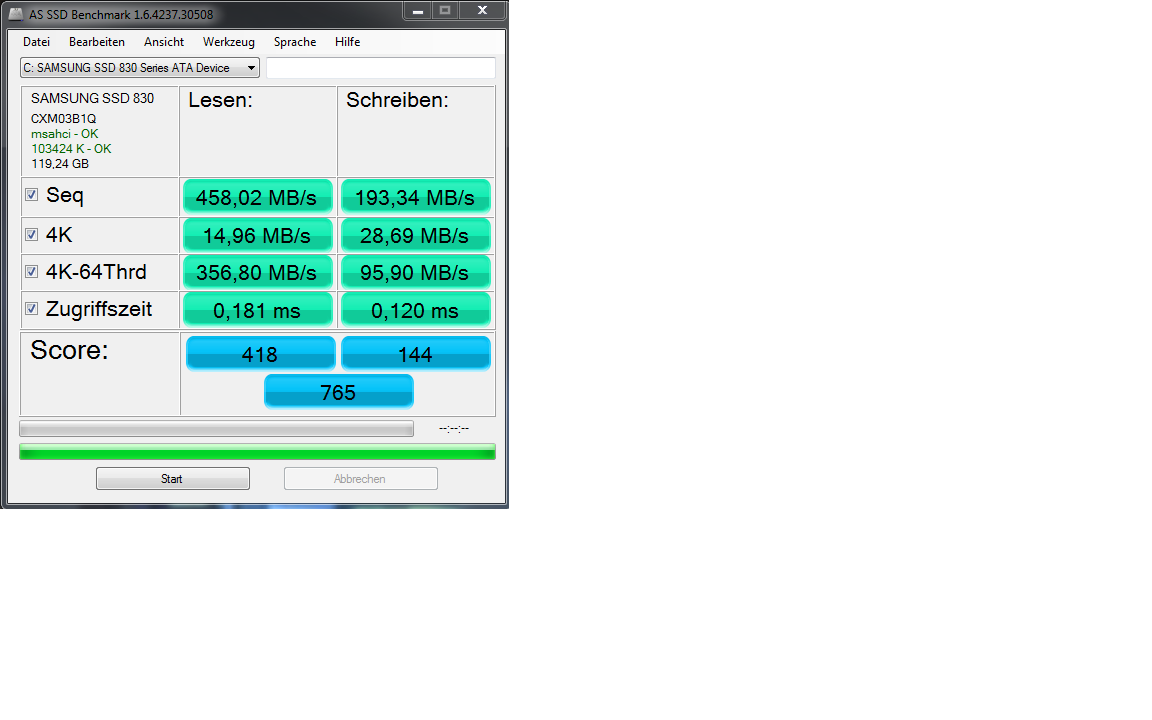The height and width of the screenshot is (720, 1152).
Task: Click the 119,24 GB capacity text
Action: (x=60, y=164)
